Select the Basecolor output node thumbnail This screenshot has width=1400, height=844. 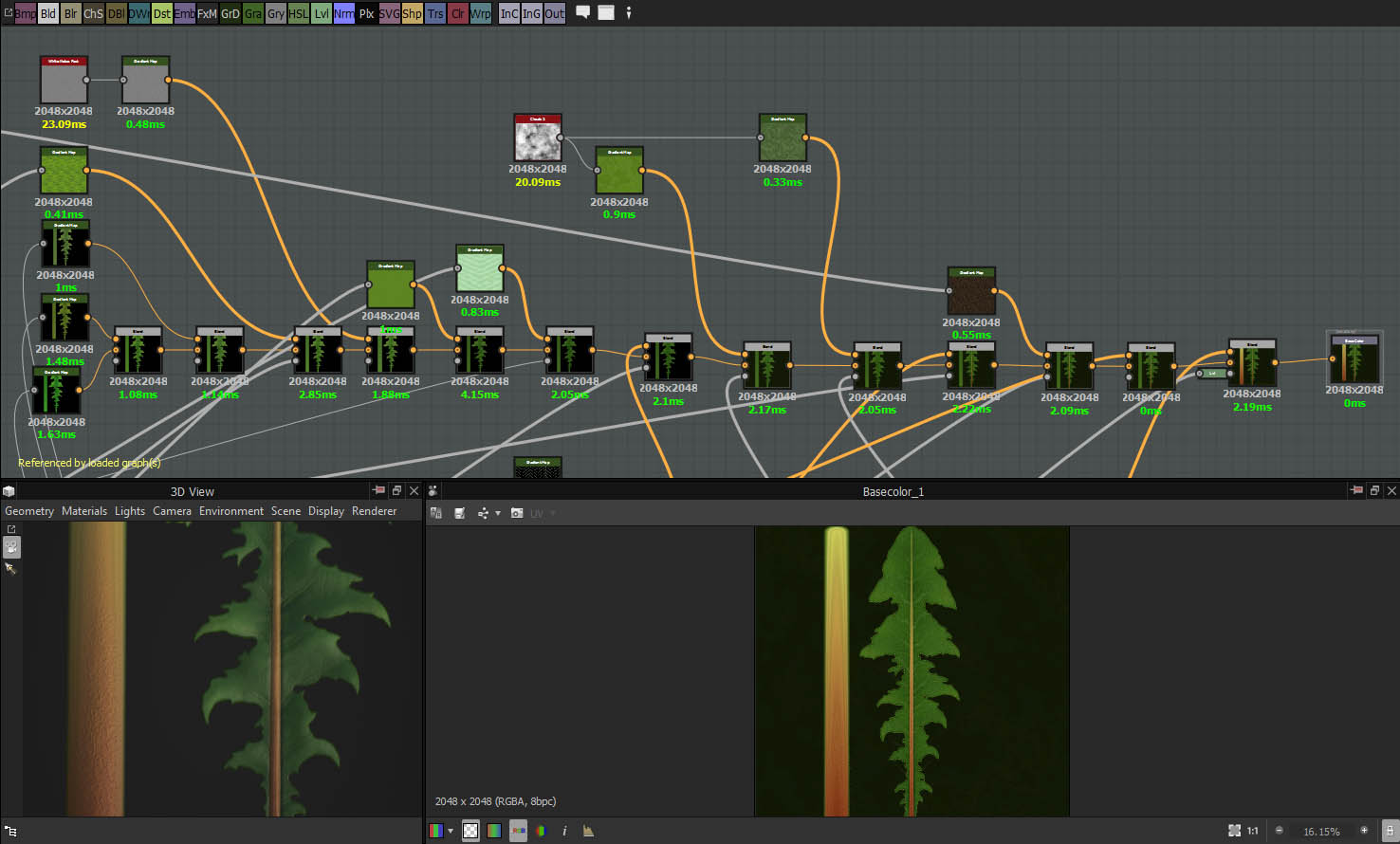[1354, 358]
